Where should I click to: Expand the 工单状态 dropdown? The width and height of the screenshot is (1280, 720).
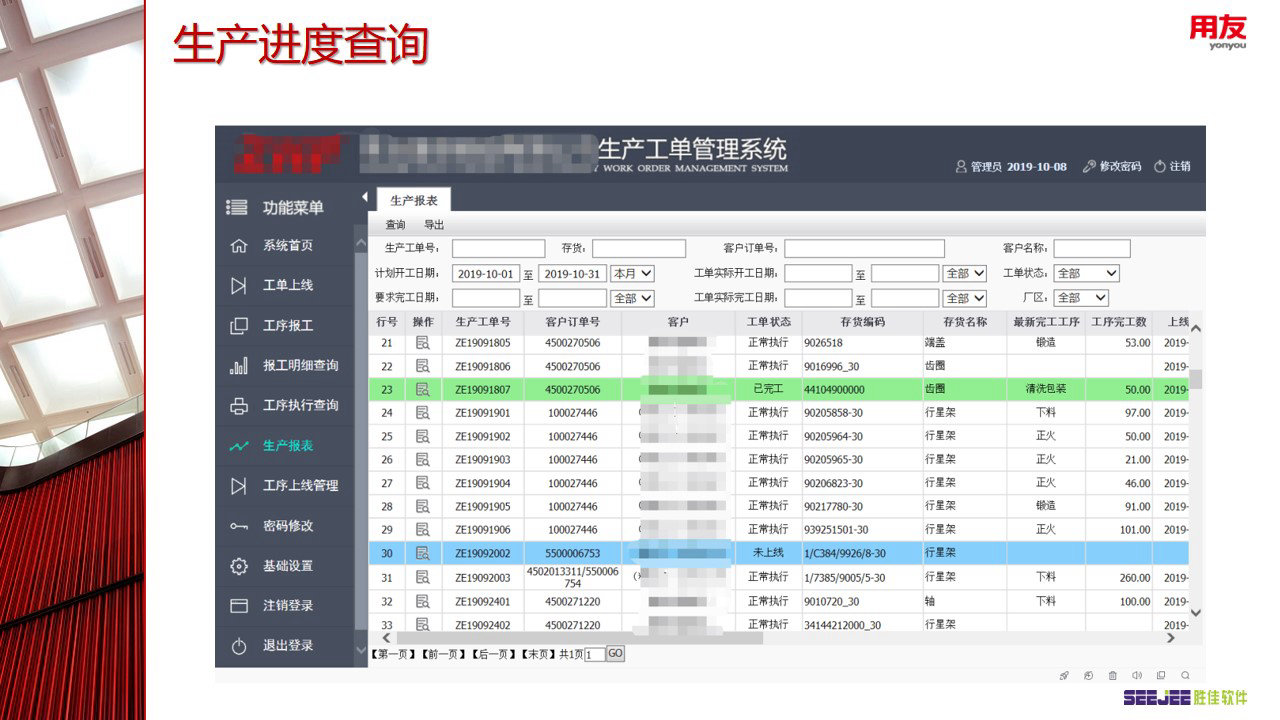[1086, 273]
